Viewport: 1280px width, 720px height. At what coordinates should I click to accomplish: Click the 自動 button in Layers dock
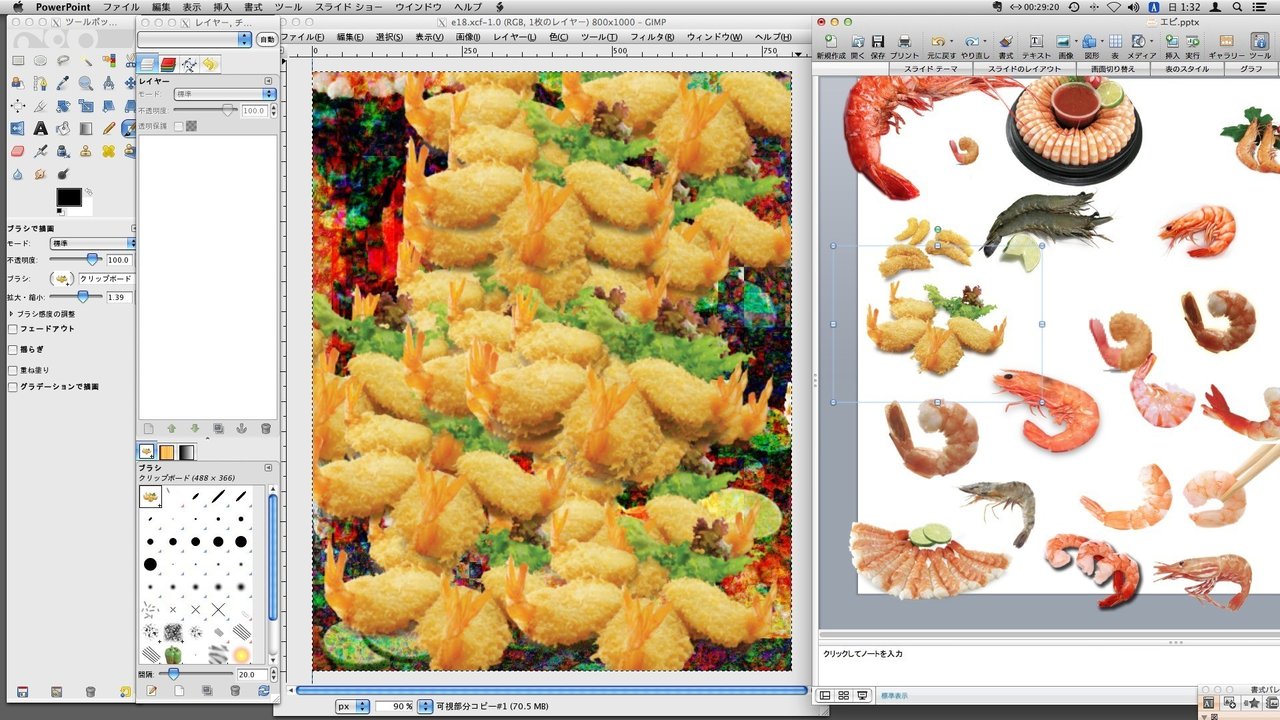point(266,39)
